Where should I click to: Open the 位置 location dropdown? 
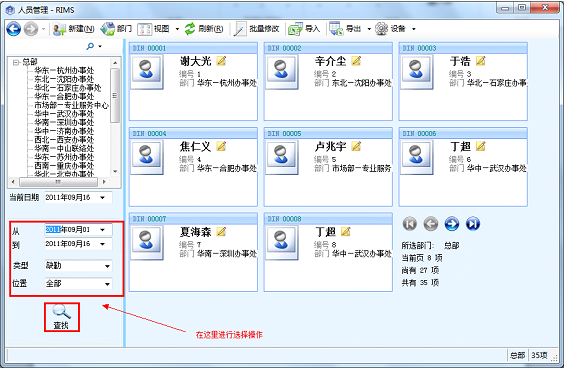[107, 284]
